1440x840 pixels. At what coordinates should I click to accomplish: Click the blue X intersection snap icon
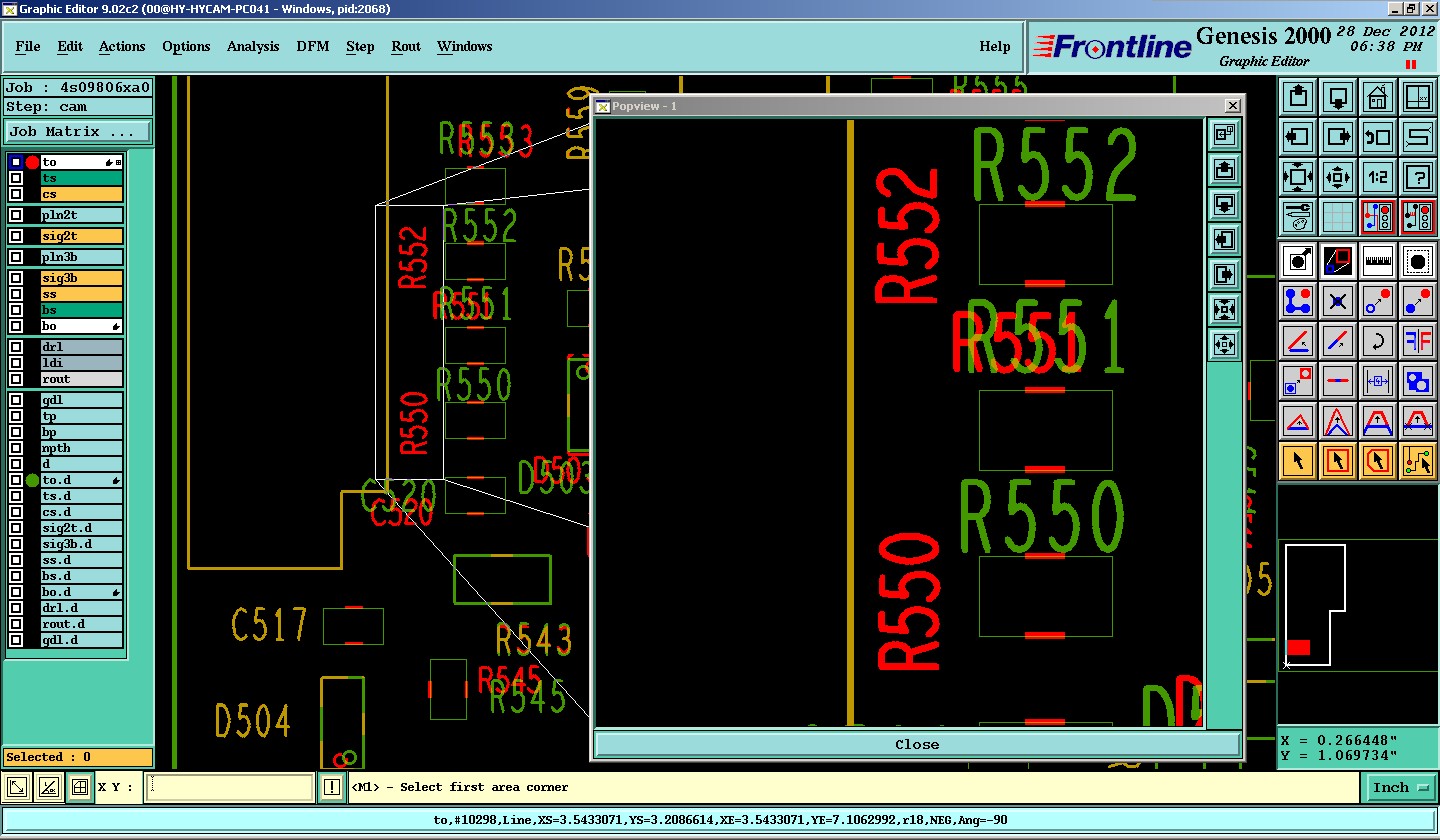(1338, 300)
